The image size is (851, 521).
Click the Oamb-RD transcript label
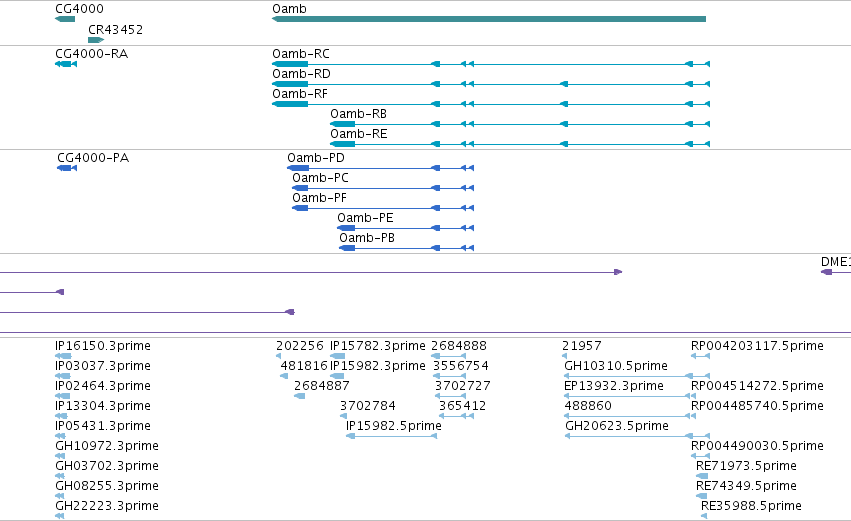301,74
